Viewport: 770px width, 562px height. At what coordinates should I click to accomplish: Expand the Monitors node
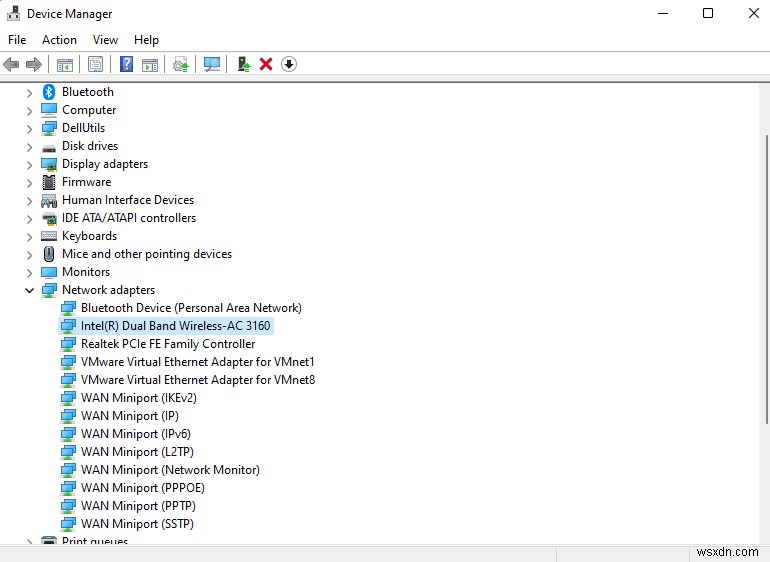[29, 273]
